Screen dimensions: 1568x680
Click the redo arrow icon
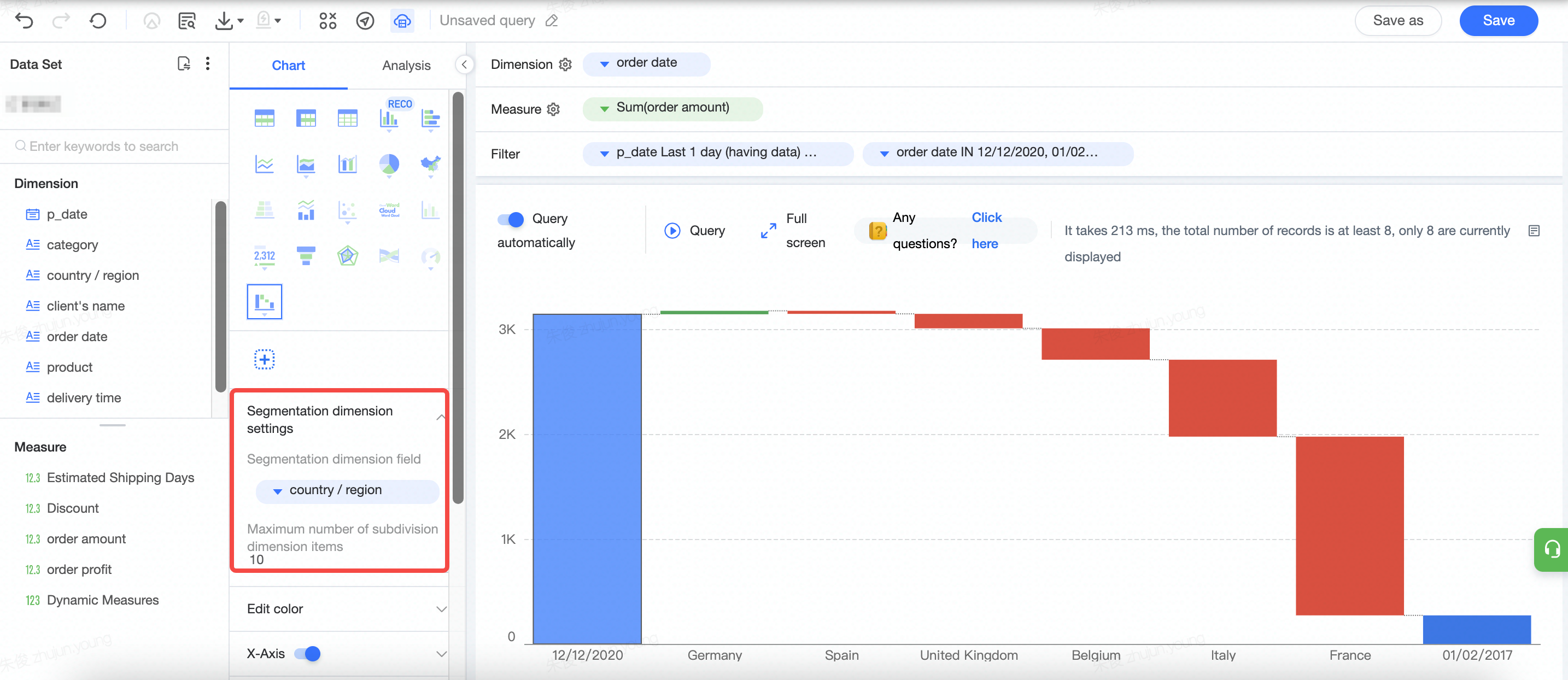coord(61,21)
